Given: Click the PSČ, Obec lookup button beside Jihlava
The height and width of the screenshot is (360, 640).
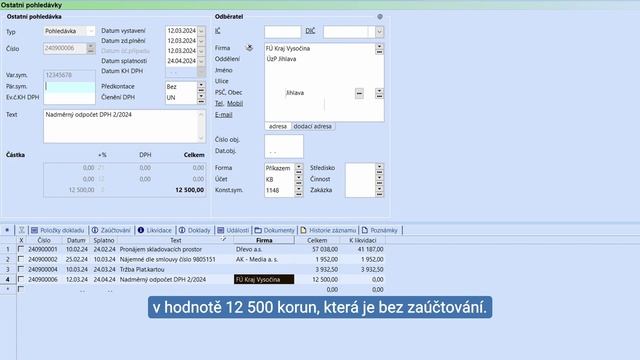Looking at the screenshot, I should pos(359,93).
